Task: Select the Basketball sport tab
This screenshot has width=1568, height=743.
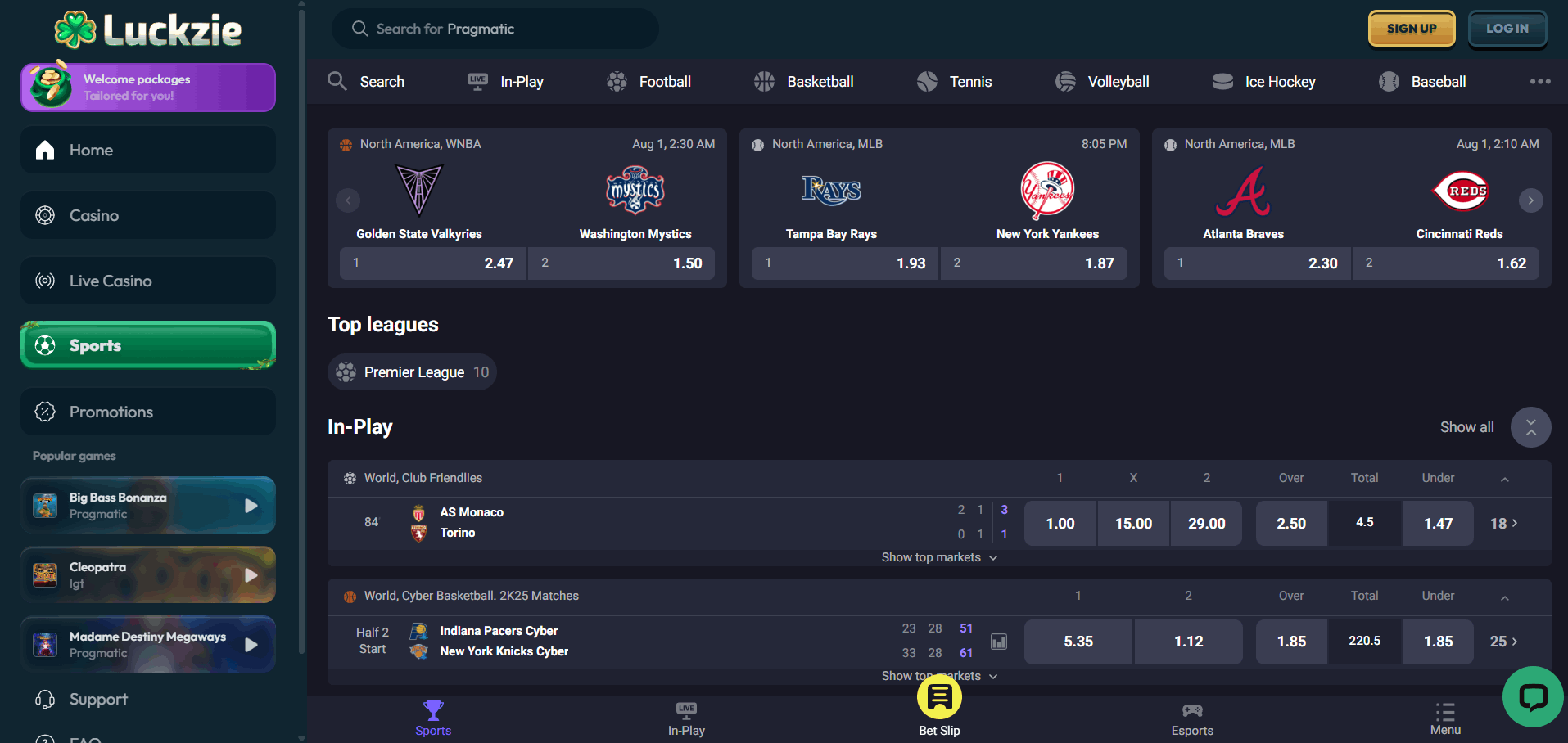Action: [803, 82]
